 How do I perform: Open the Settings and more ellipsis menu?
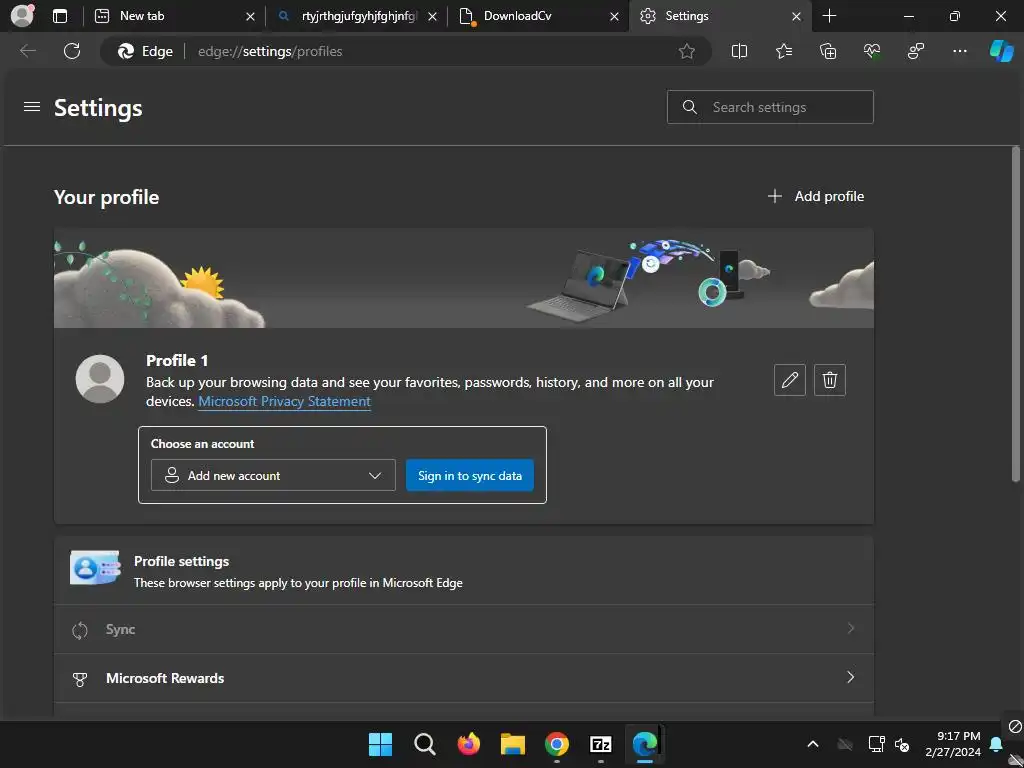point(959,51)
